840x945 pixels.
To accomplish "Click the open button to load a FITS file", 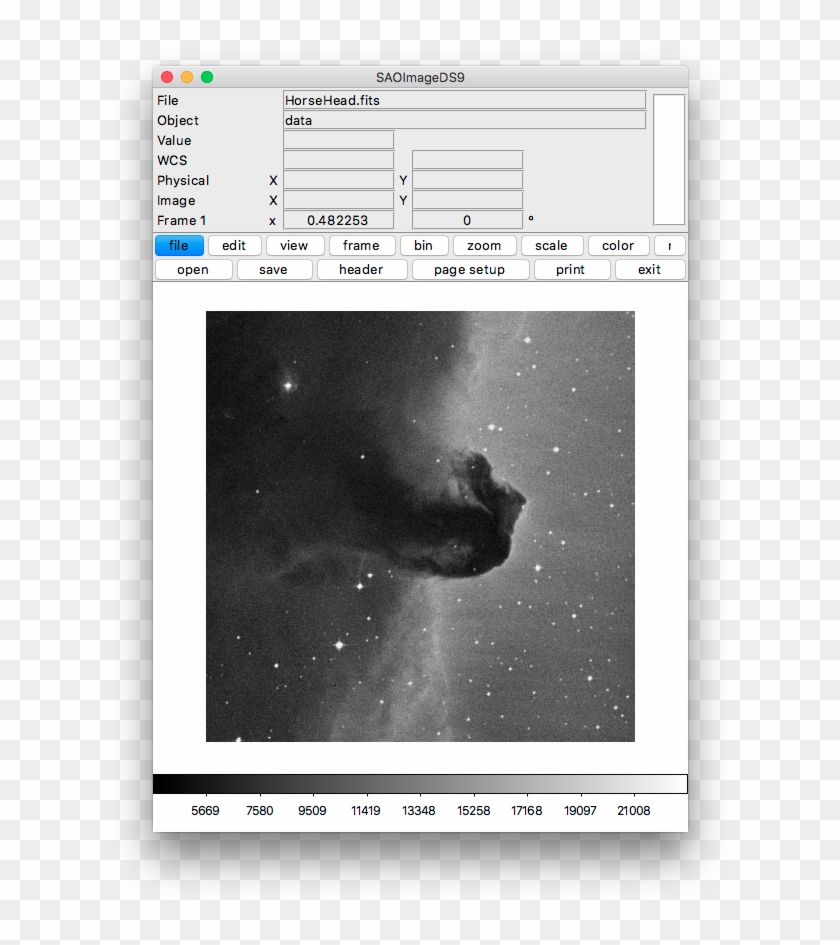I will [193, 269].
